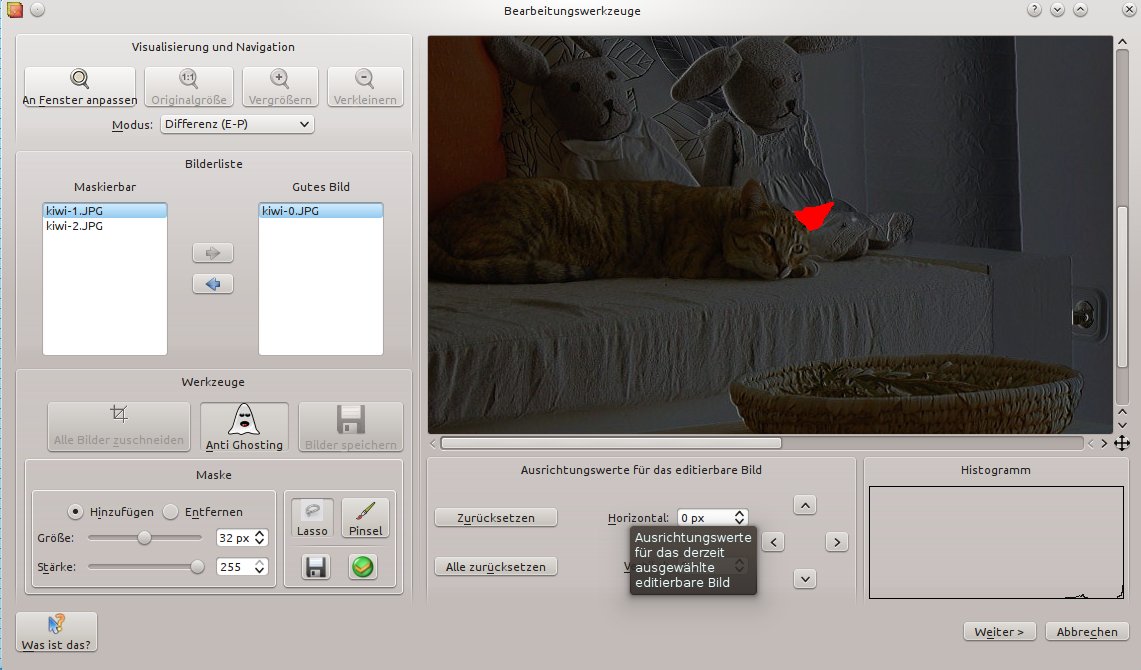Image resolution: width=1141 pixels, height=670 pixels.
Task: Open the Modus dropdown Differenz (E-P)
Action: point(237,124)
